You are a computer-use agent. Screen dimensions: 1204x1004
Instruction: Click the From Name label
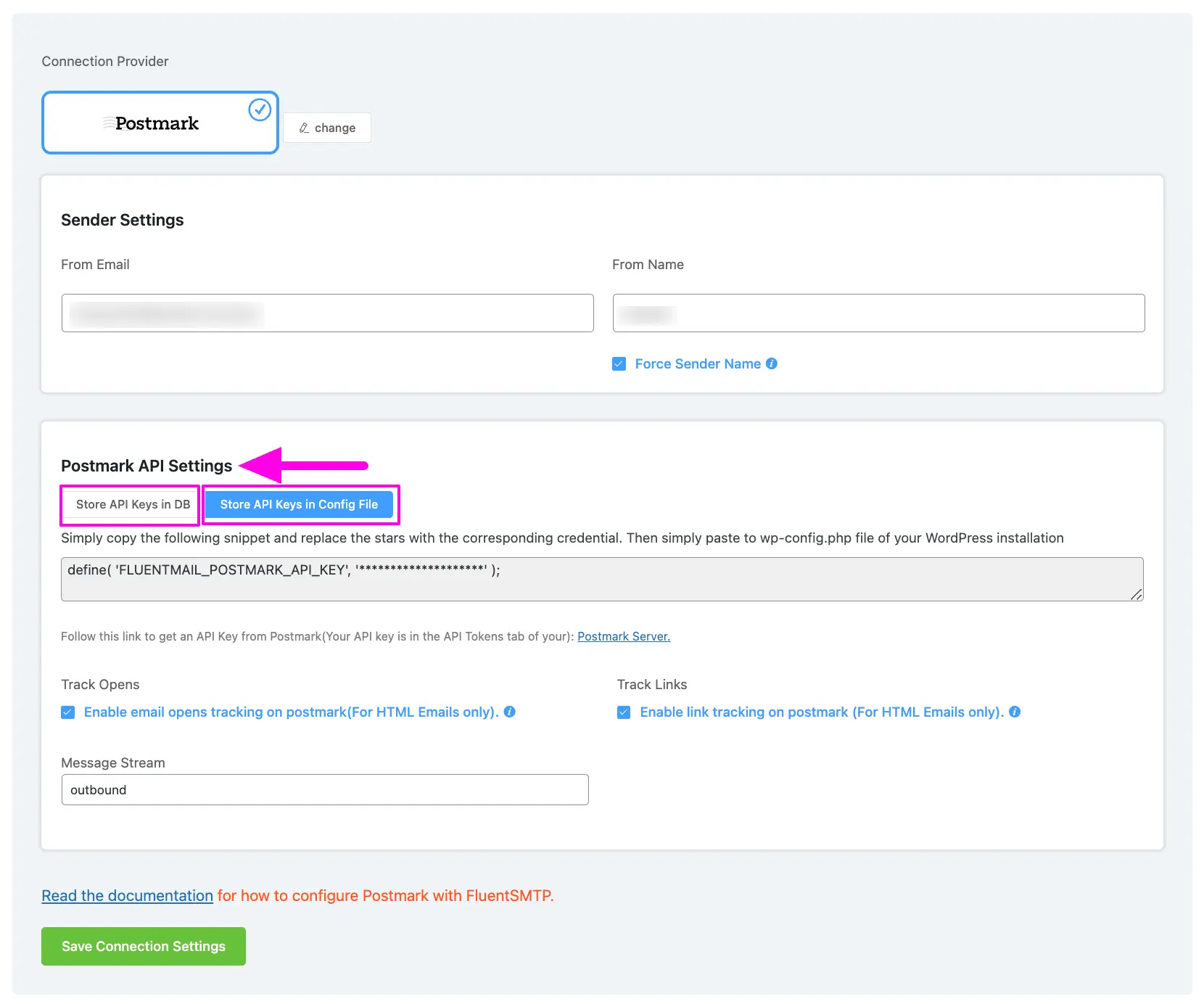(x=648, y=264)
